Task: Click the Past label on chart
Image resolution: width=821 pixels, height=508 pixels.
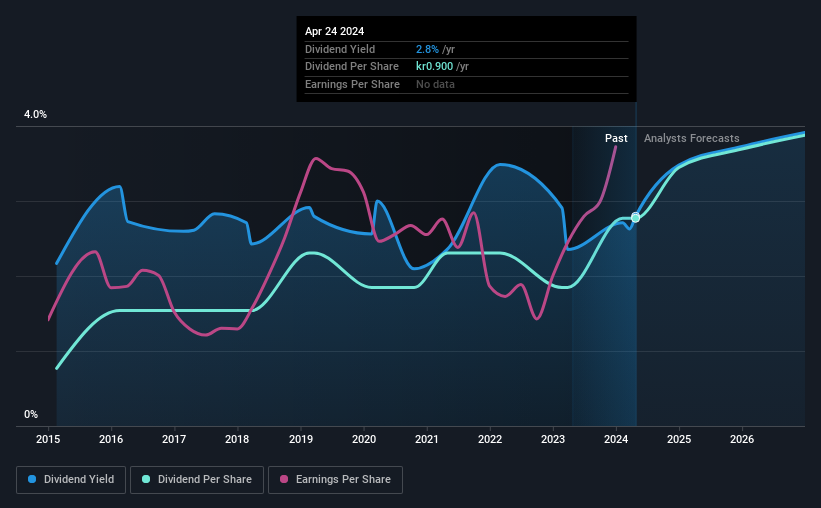Action: click(616, 138)
